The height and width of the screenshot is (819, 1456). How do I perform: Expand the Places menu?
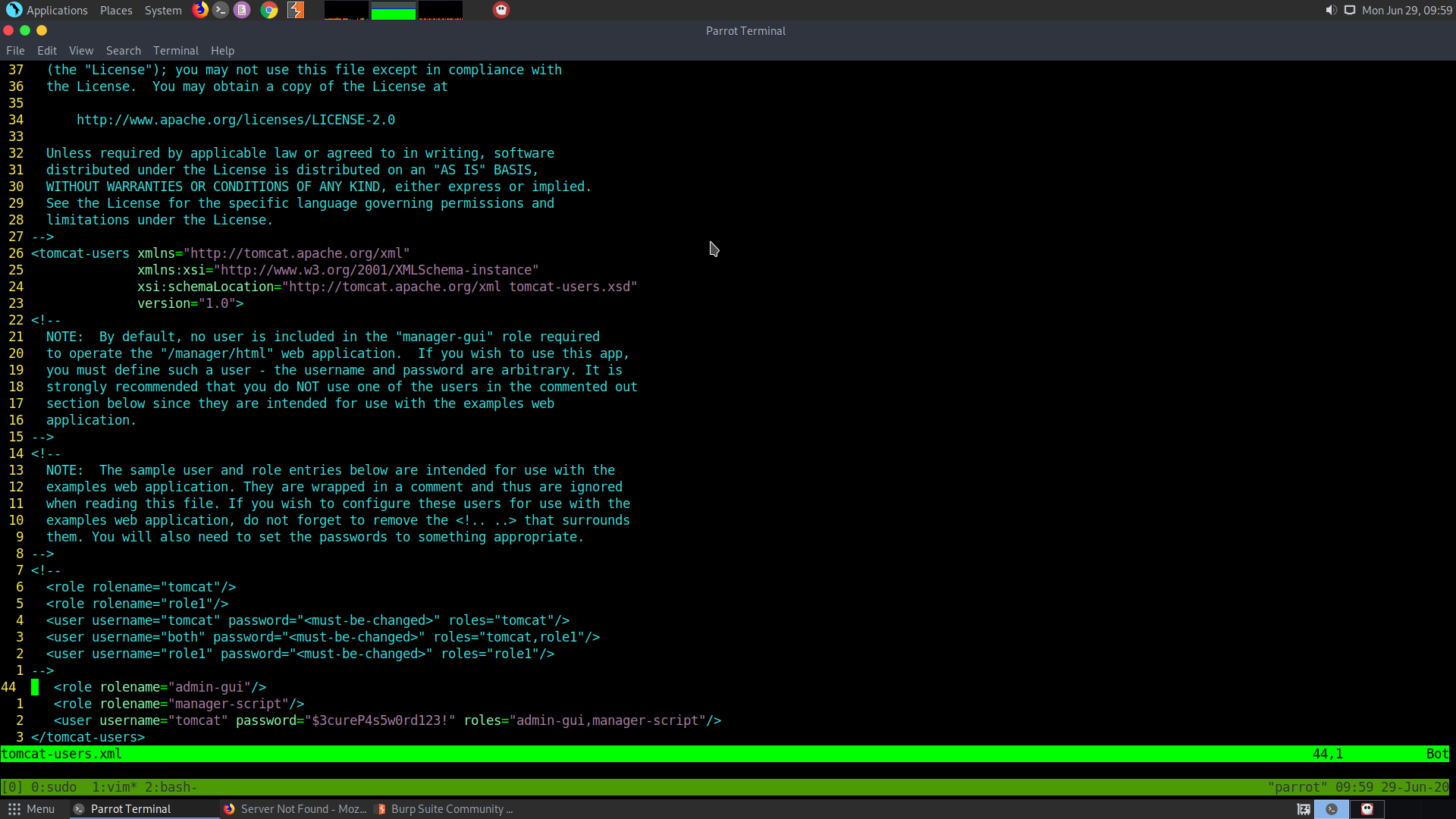116,10
